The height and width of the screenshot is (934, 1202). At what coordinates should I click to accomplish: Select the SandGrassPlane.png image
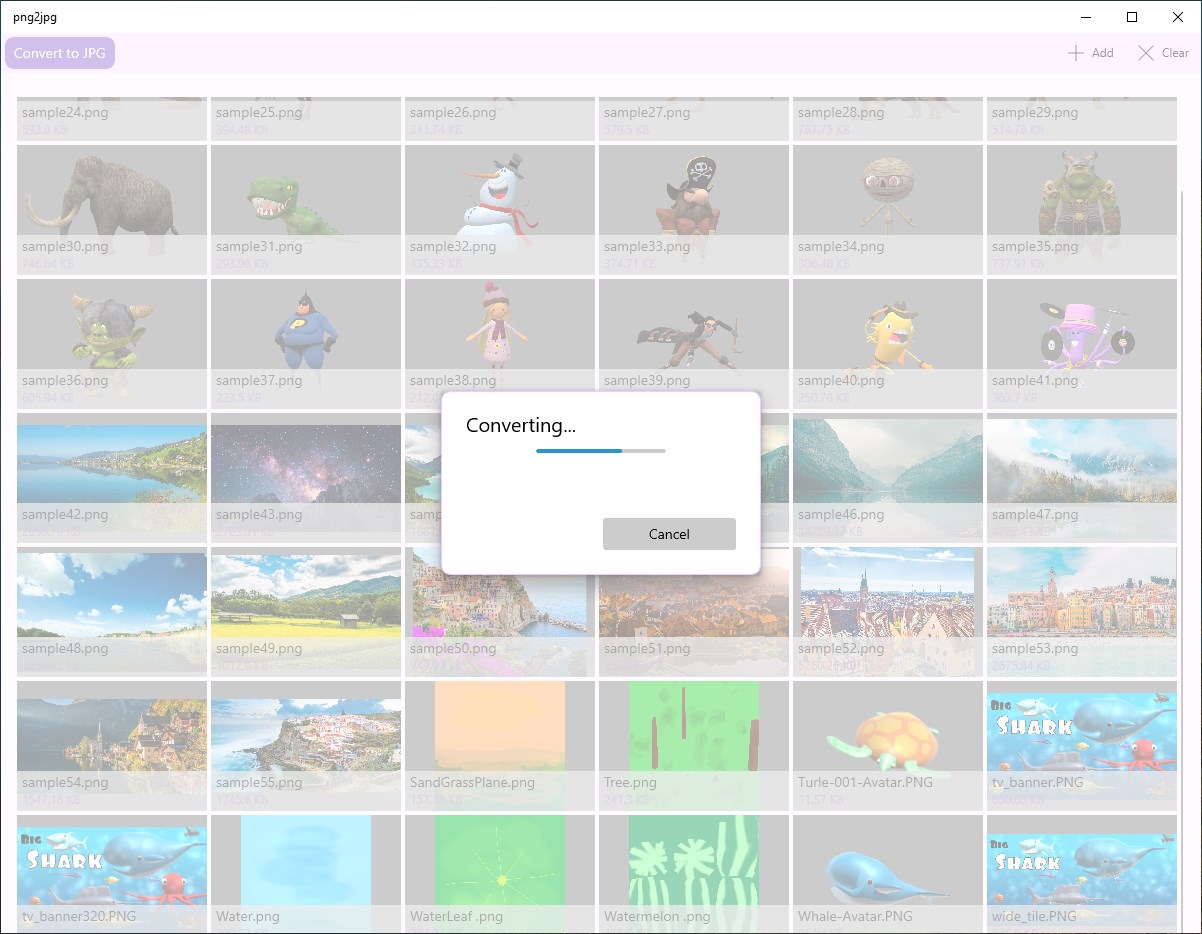pos(500,745)
